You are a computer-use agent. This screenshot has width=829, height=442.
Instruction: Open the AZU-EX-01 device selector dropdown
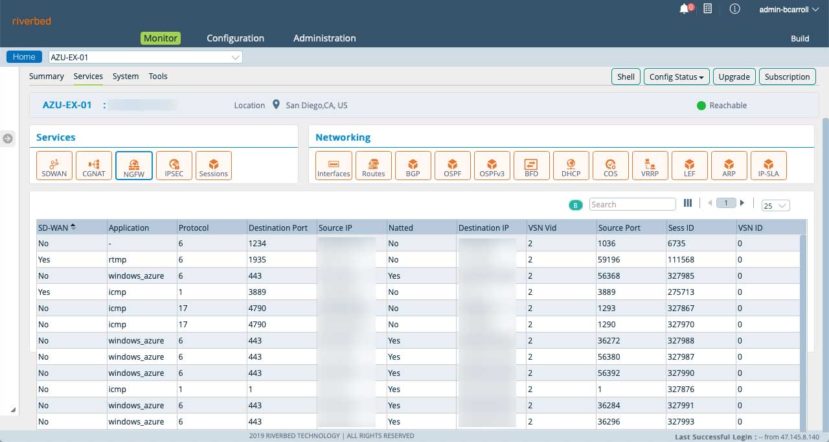[x=145, y=57]
